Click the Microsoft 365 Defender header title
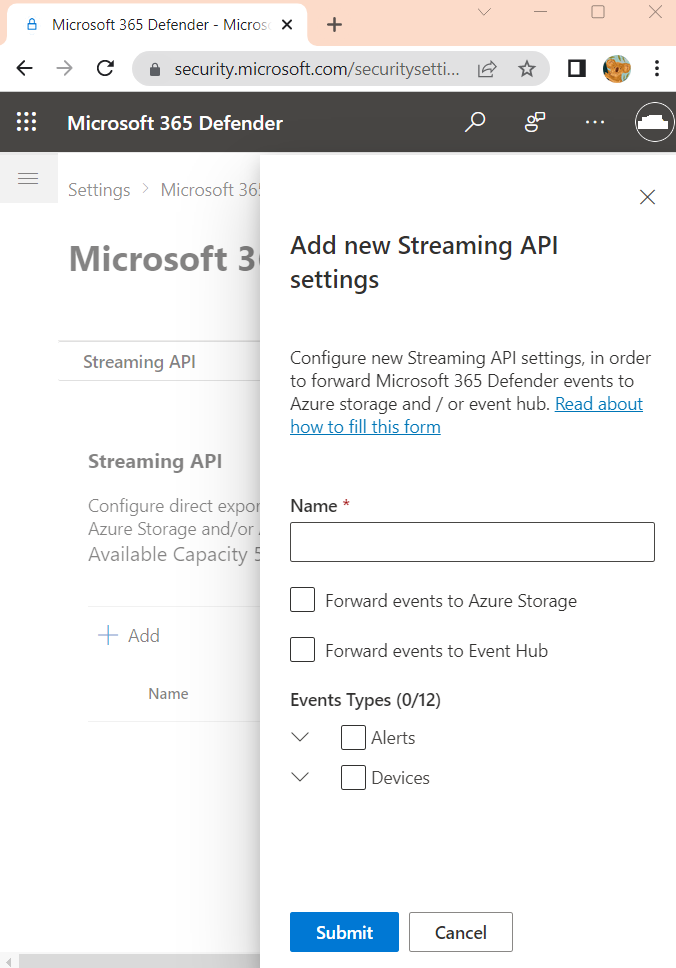The image size is (676, 968). click(x=175, y=123)
